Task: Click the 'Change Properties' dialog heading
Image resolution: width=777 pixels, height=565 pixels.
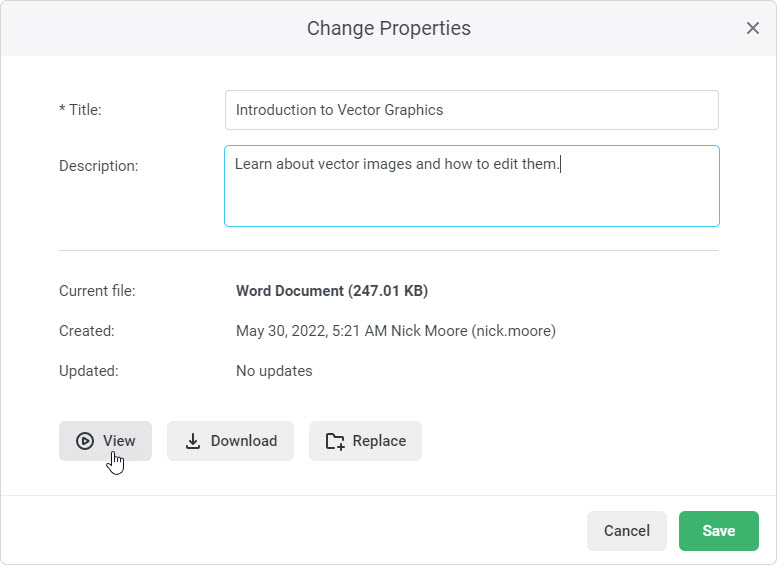Action: 388,28
